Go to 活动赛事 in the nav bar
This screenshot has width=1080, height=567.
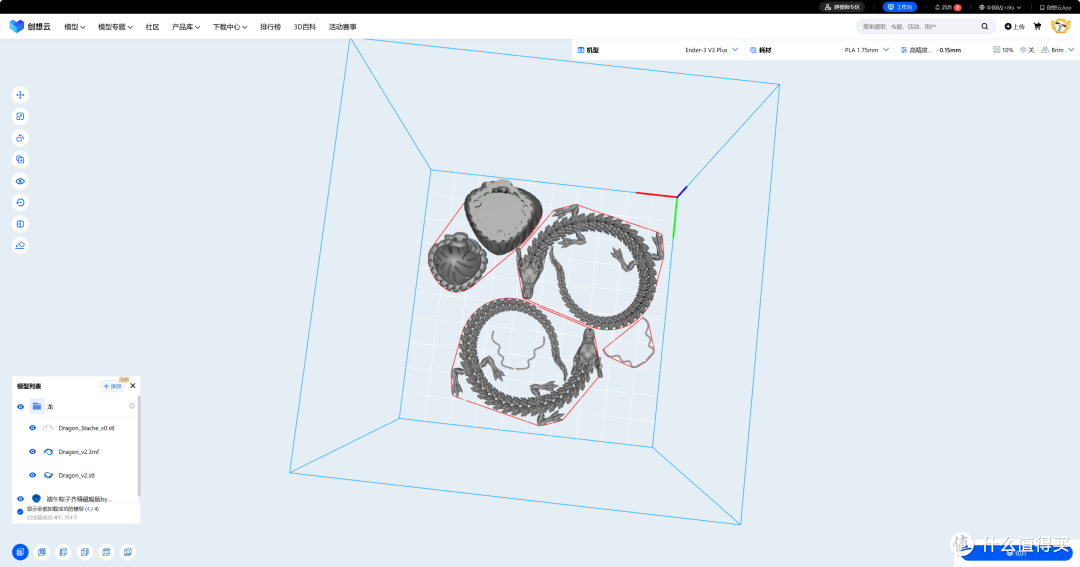[x=342, y=27]
